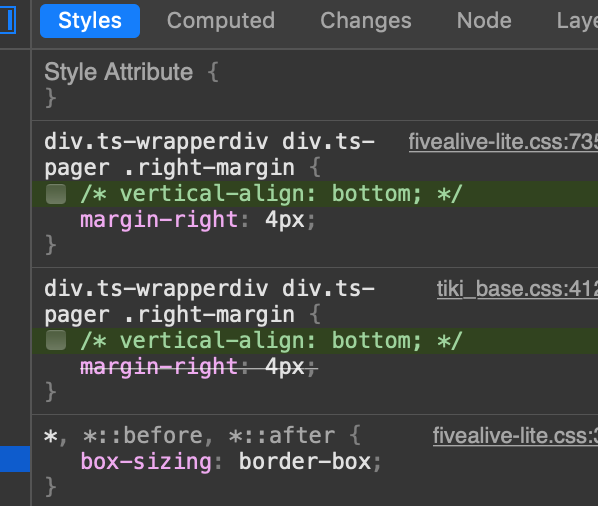598x506 pixels.
Task: Follow the fivealive-lite.css link beside the *::before rule
Action: click(515, 436)
